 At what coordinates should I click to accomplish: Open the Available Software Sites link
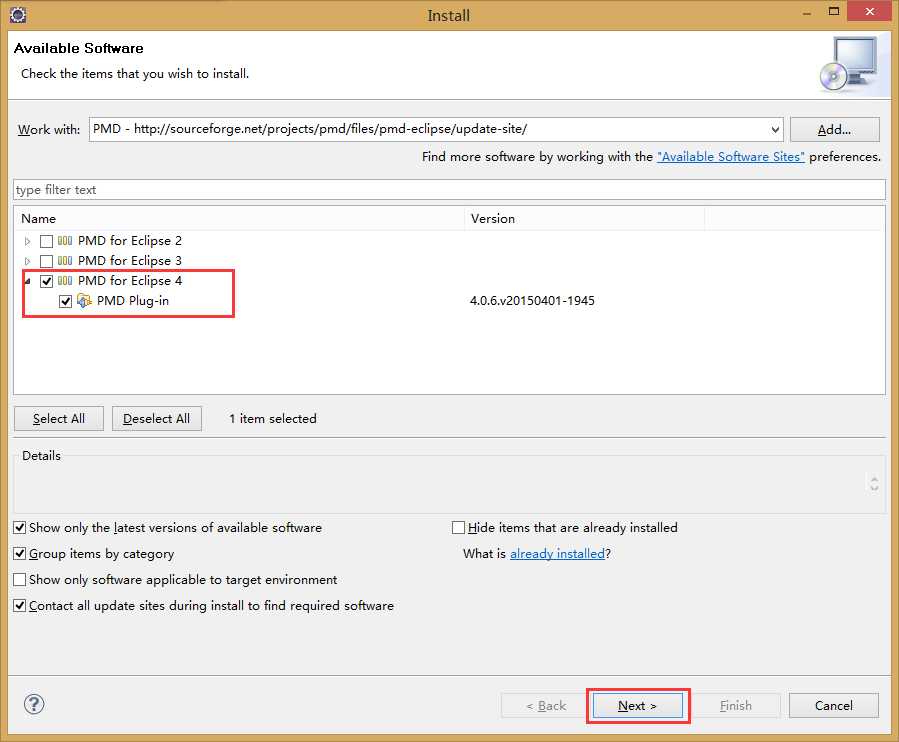pos(731,157)
